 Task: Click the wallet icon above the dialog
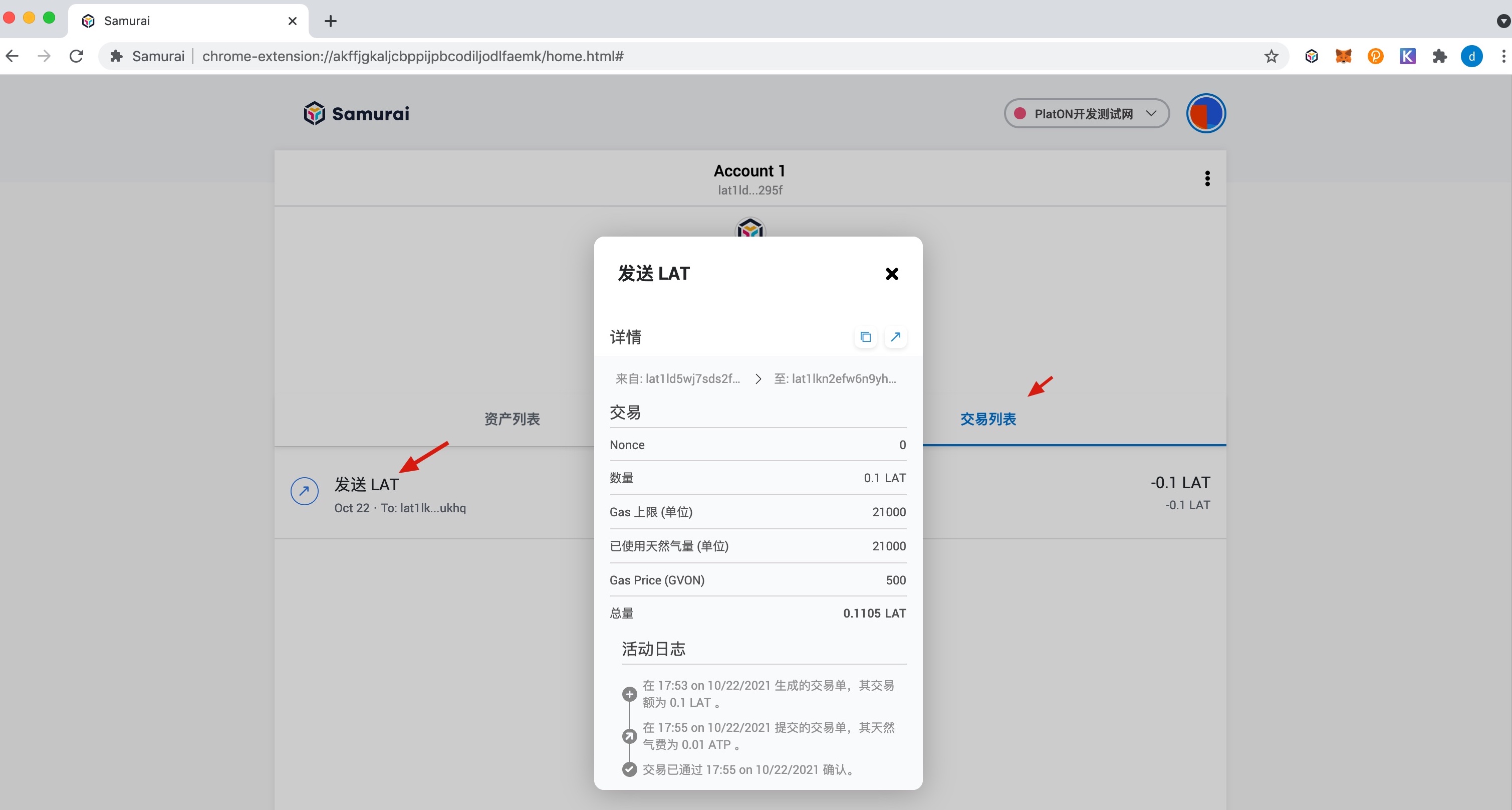pos(750,228)
